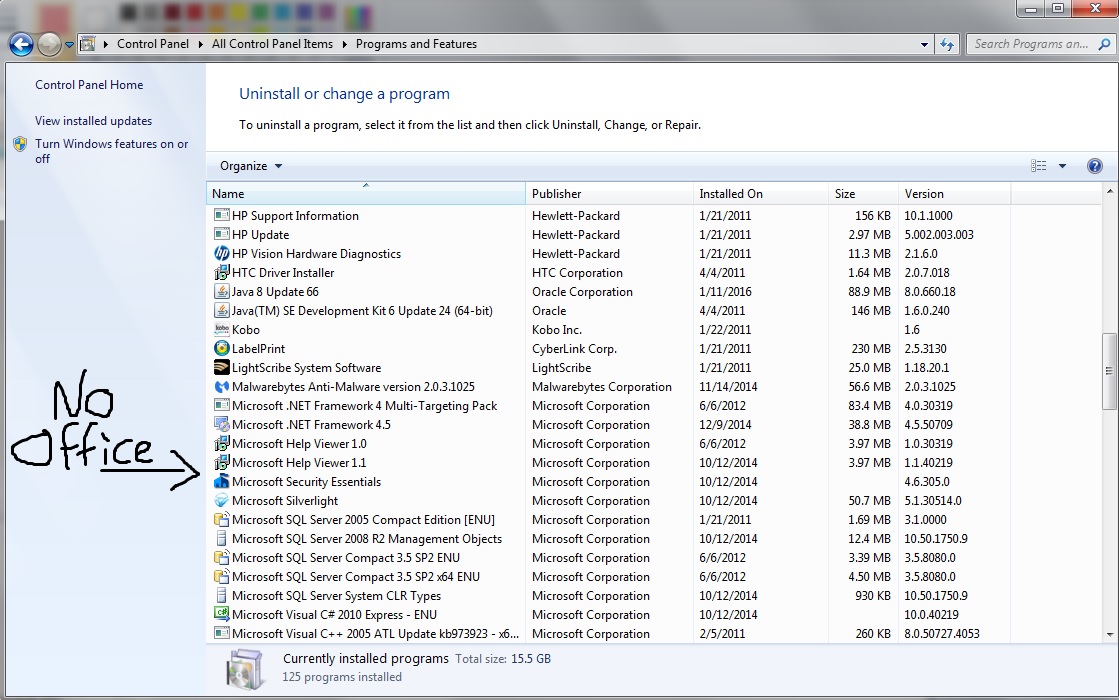1119x700 pixels.
Task: Navigate to Control Panel breadcrumb
Action: [x=153, y=44]
